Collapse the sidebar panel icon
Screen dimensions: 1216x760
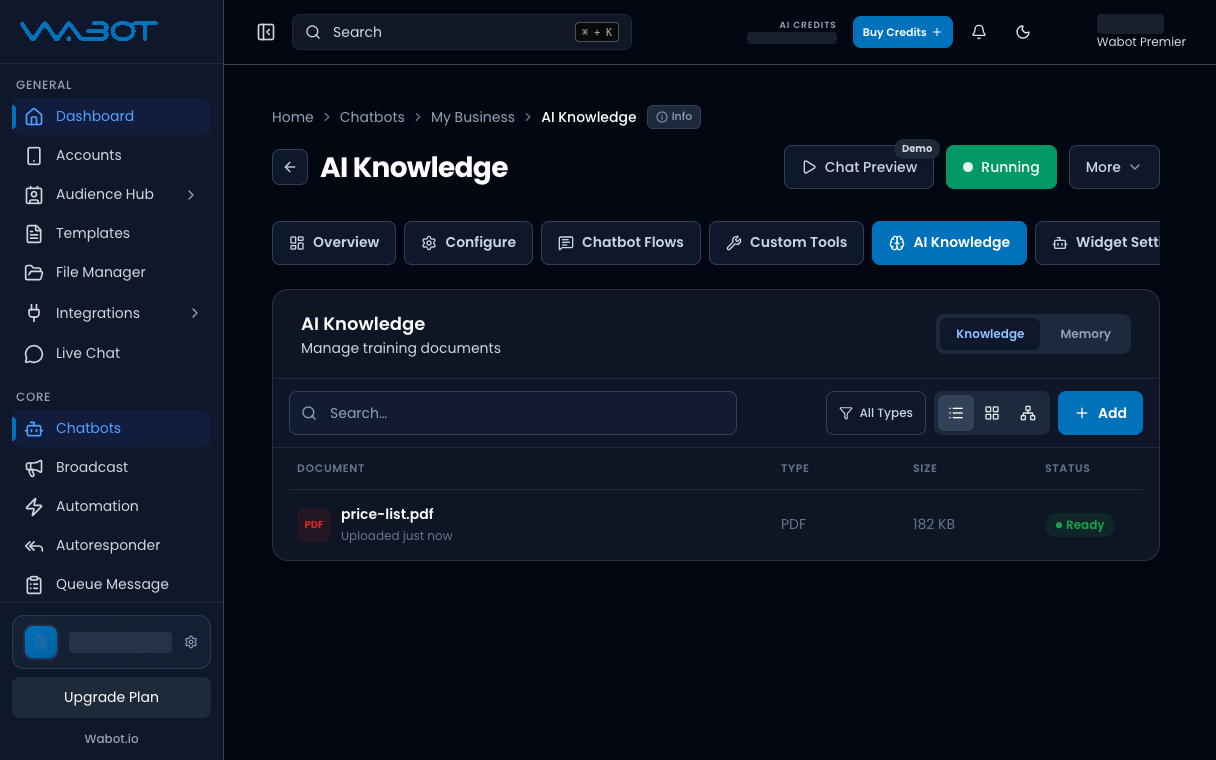click(266, 32)
